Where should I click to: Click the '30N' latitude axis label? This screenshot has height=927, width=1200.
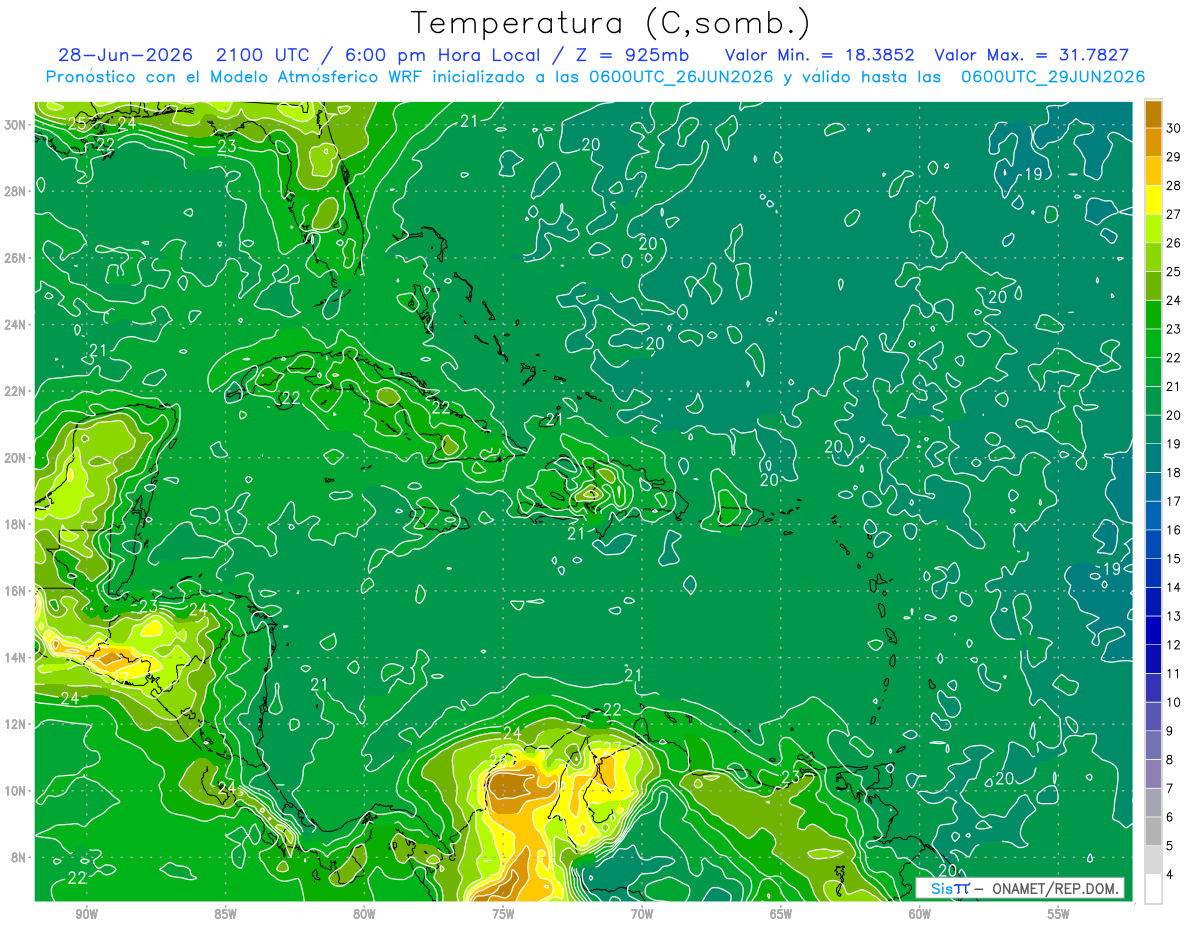pyautogui.click(x=17, y=125)
